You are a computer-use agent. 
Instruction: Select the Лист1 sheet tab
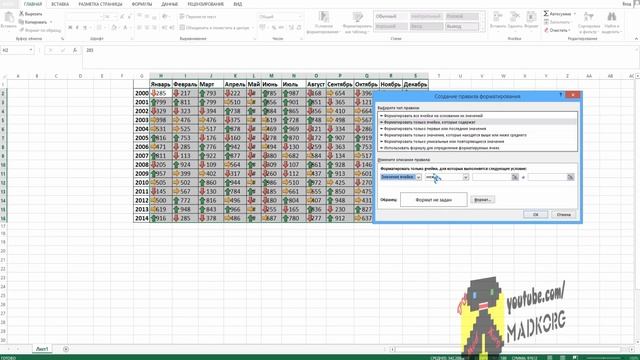[x=42, y=349]
